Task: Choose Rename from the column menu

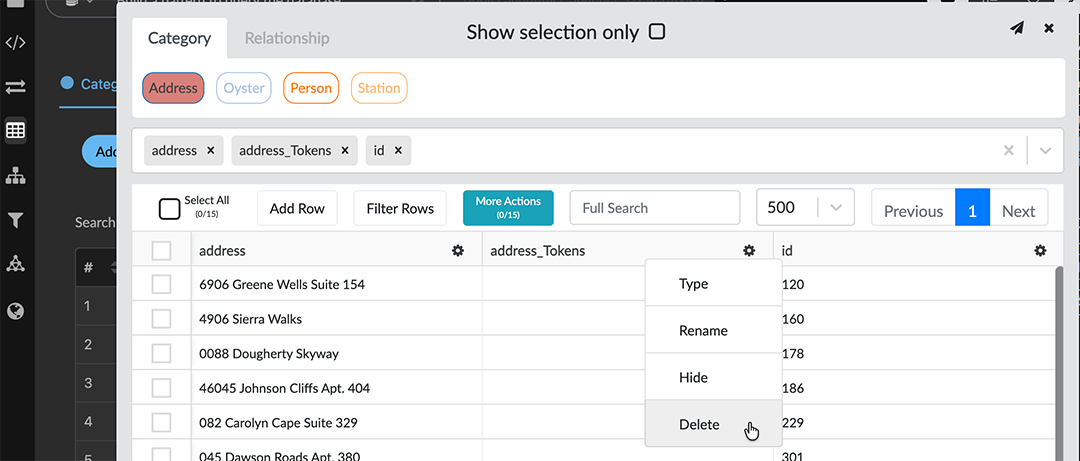Action: tap(703, 331)
